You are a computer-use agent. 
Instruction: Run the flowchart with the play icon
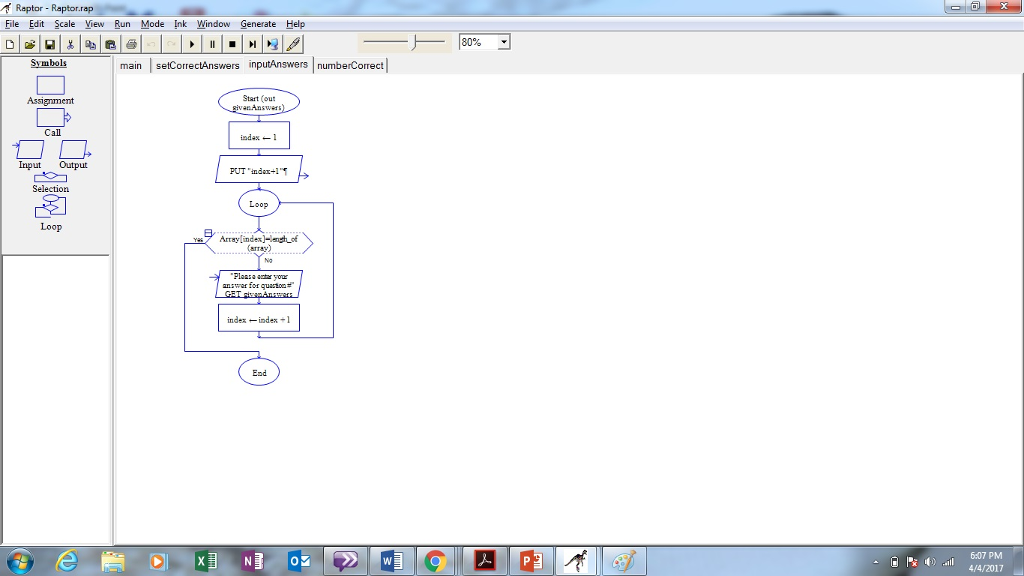point(191,43)
